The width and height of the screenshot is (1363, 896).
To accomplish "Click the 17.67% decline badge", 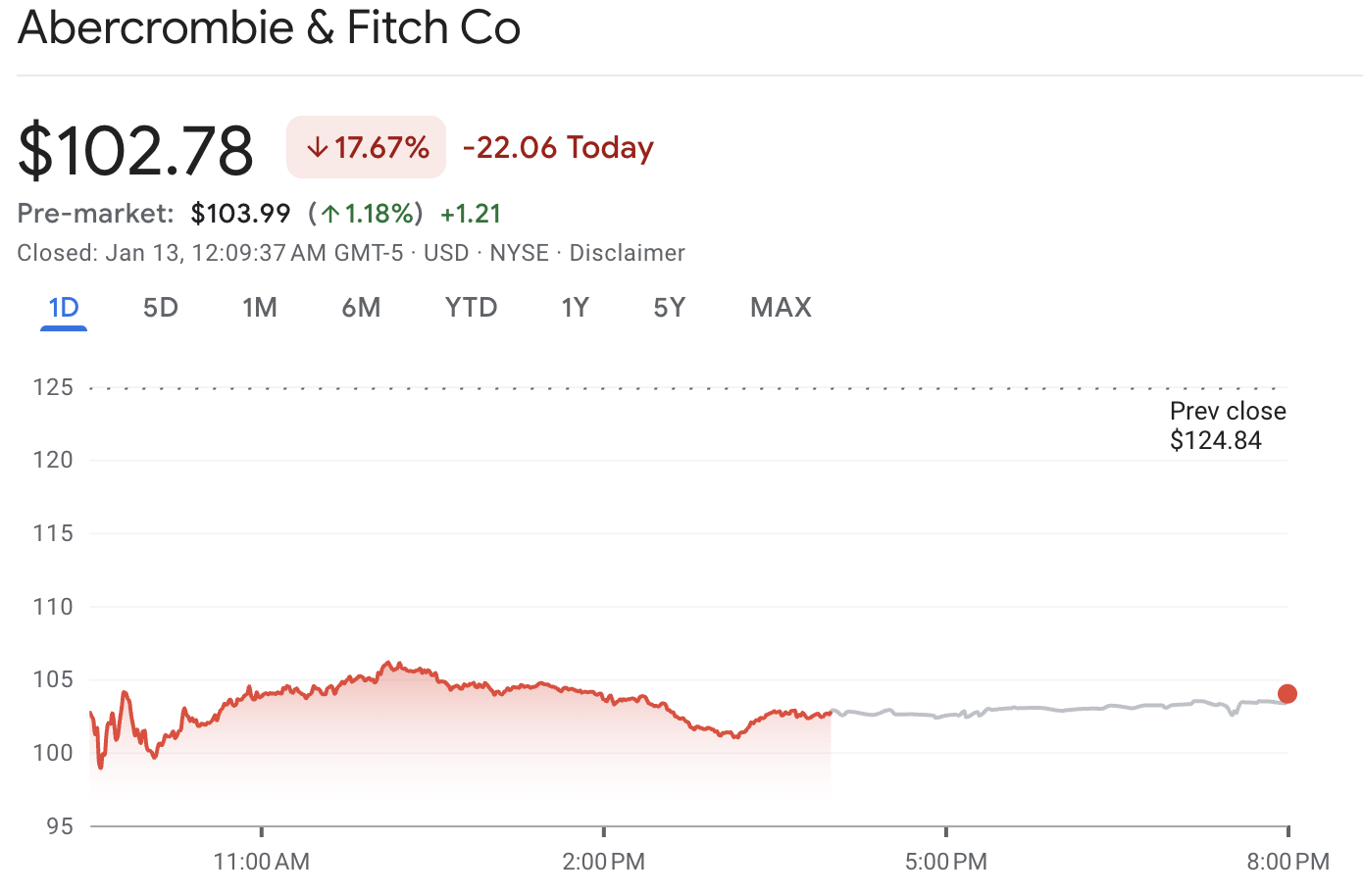I will pyautogui.click(x=366, y=146).
